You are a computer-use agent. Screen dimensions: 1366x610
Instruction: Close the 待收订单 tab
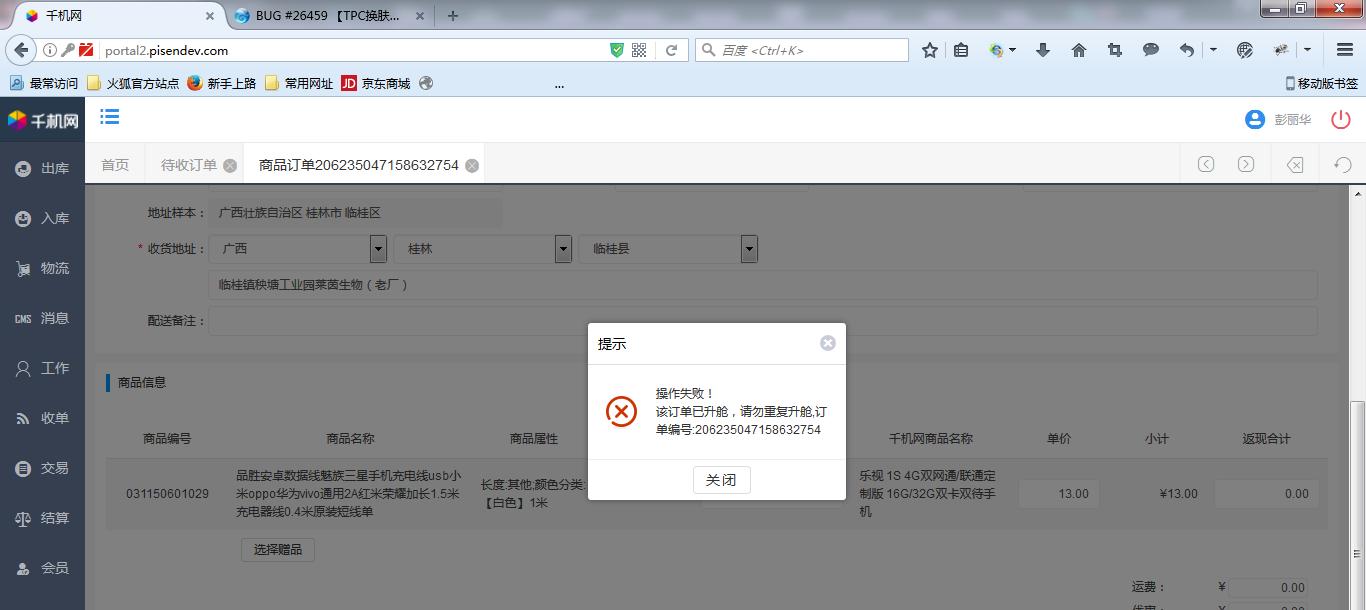tap(230, 166)
